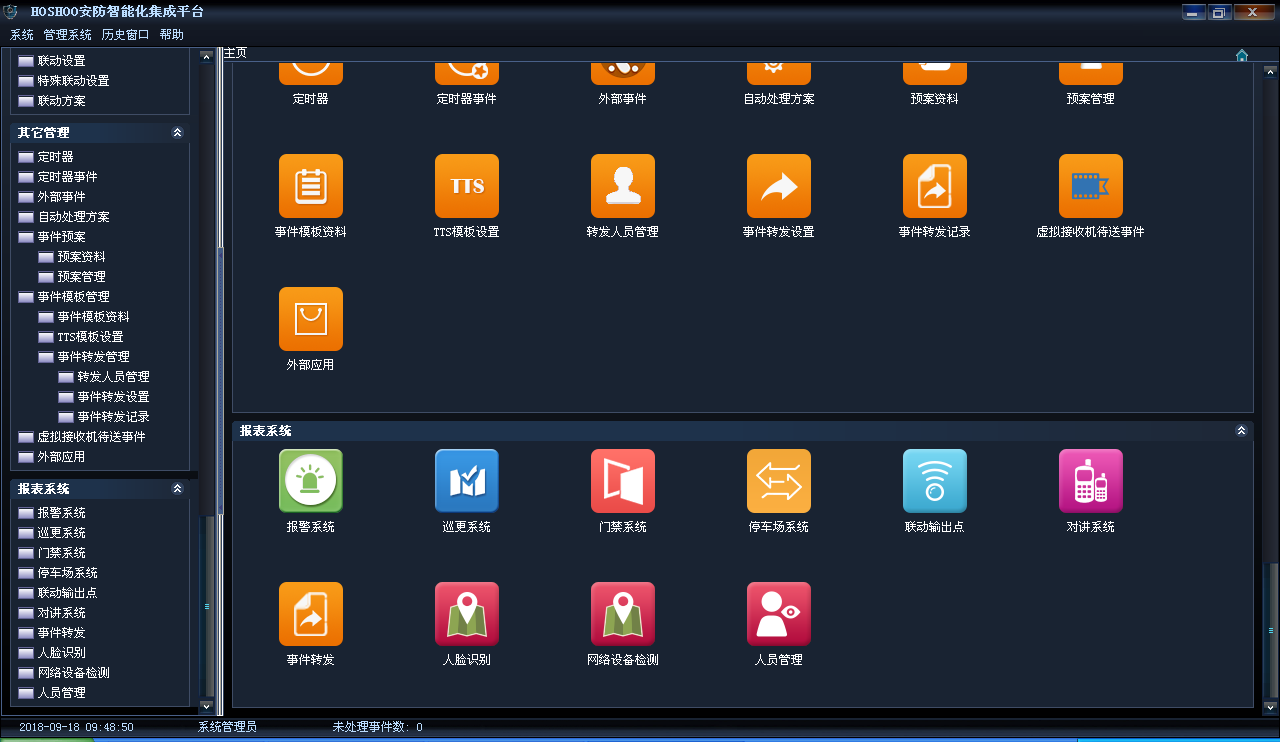Open the 历史窗口 menu
Screen dimensions: 1280x742
tap(125, 35)
